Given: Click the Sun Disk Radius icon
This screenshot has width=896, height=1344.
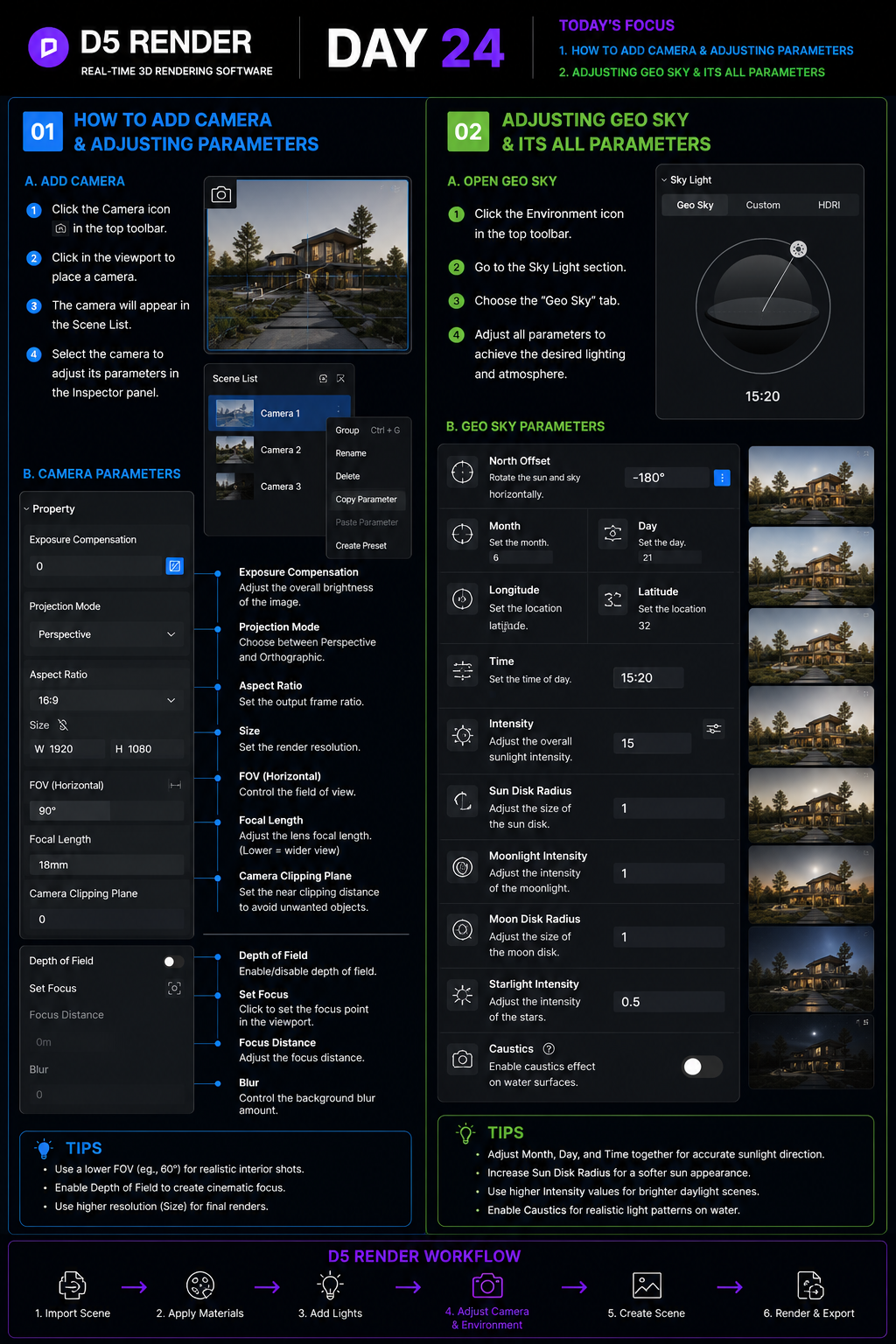Looking at the screenshot, I should click(462, 800).
